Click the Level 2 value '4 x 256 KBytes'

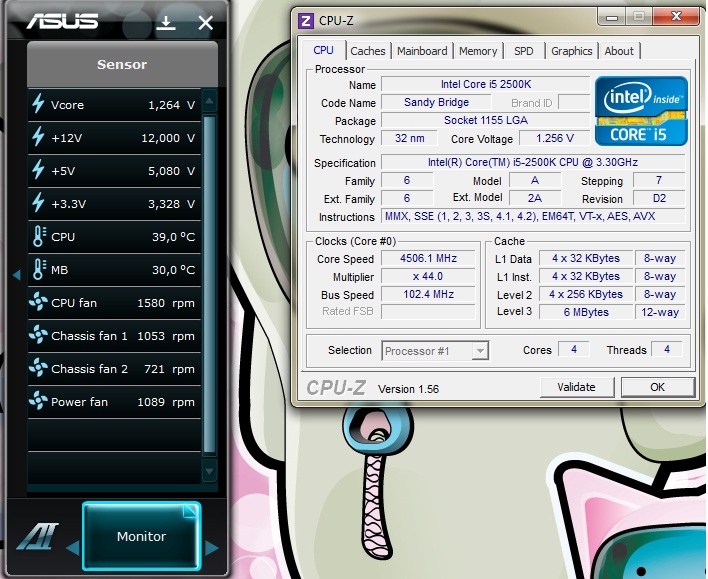(x=586, y=294)
